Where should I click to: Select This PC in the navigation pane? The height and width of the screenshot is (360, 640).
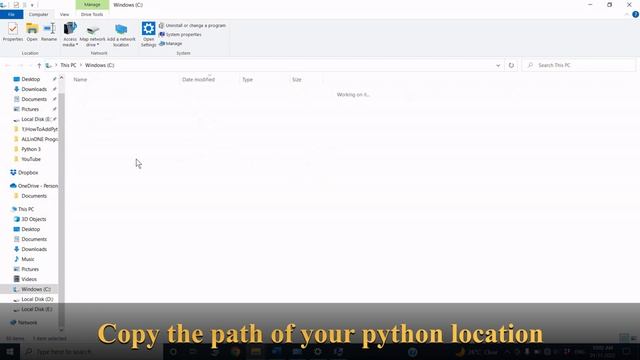(x=26, y=209)
